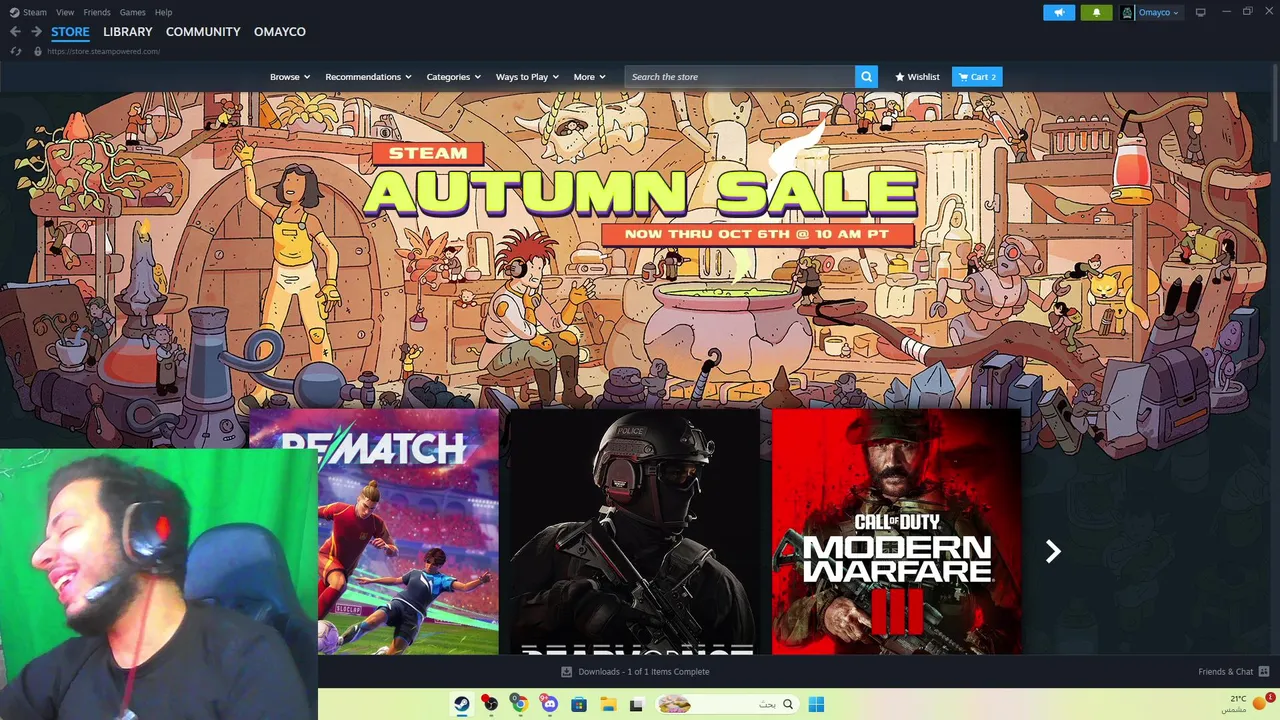Open the View menu
1280x720 pixels.
point(65,12)
